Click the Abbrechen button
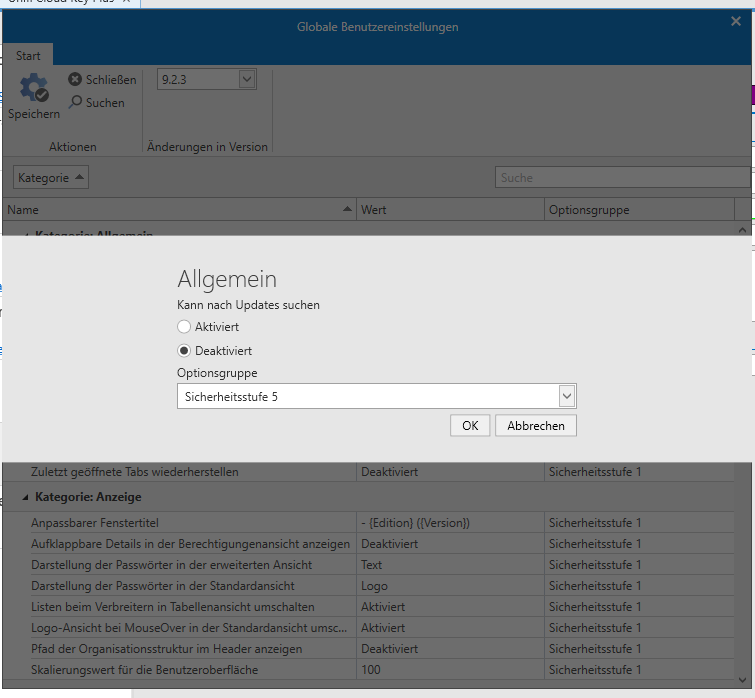The width and height of the screenshot is (755, 698). [x=535, y=426]
